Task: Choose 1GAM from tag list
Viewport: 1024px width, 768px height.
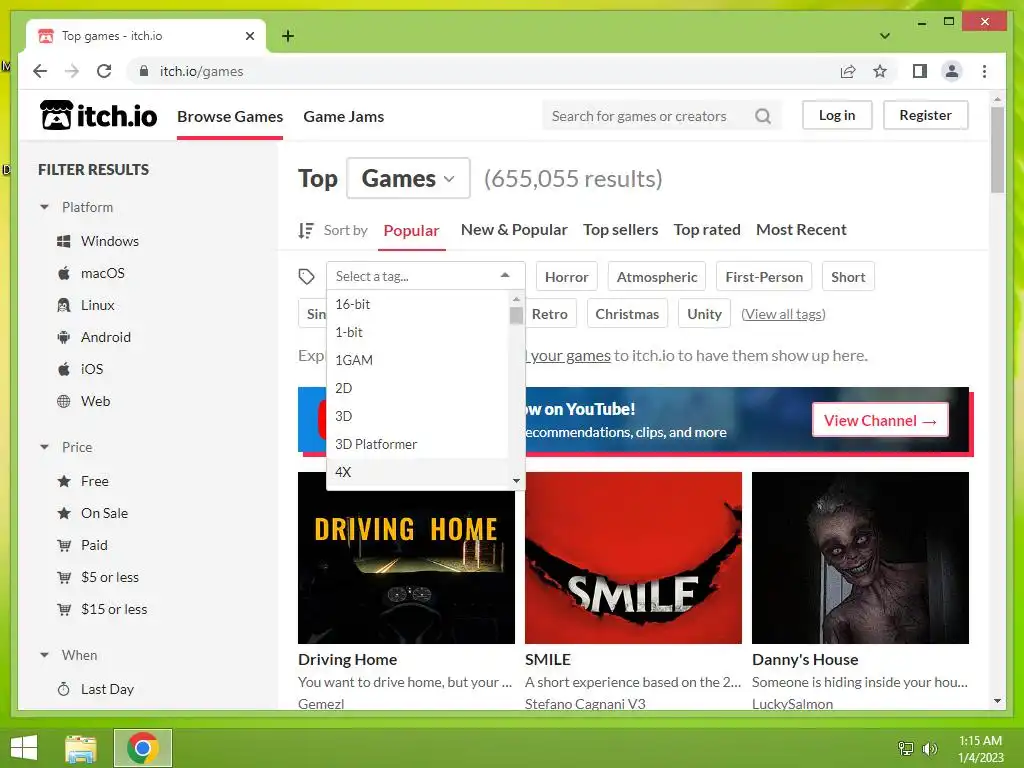Action: (x=417, y=360)
